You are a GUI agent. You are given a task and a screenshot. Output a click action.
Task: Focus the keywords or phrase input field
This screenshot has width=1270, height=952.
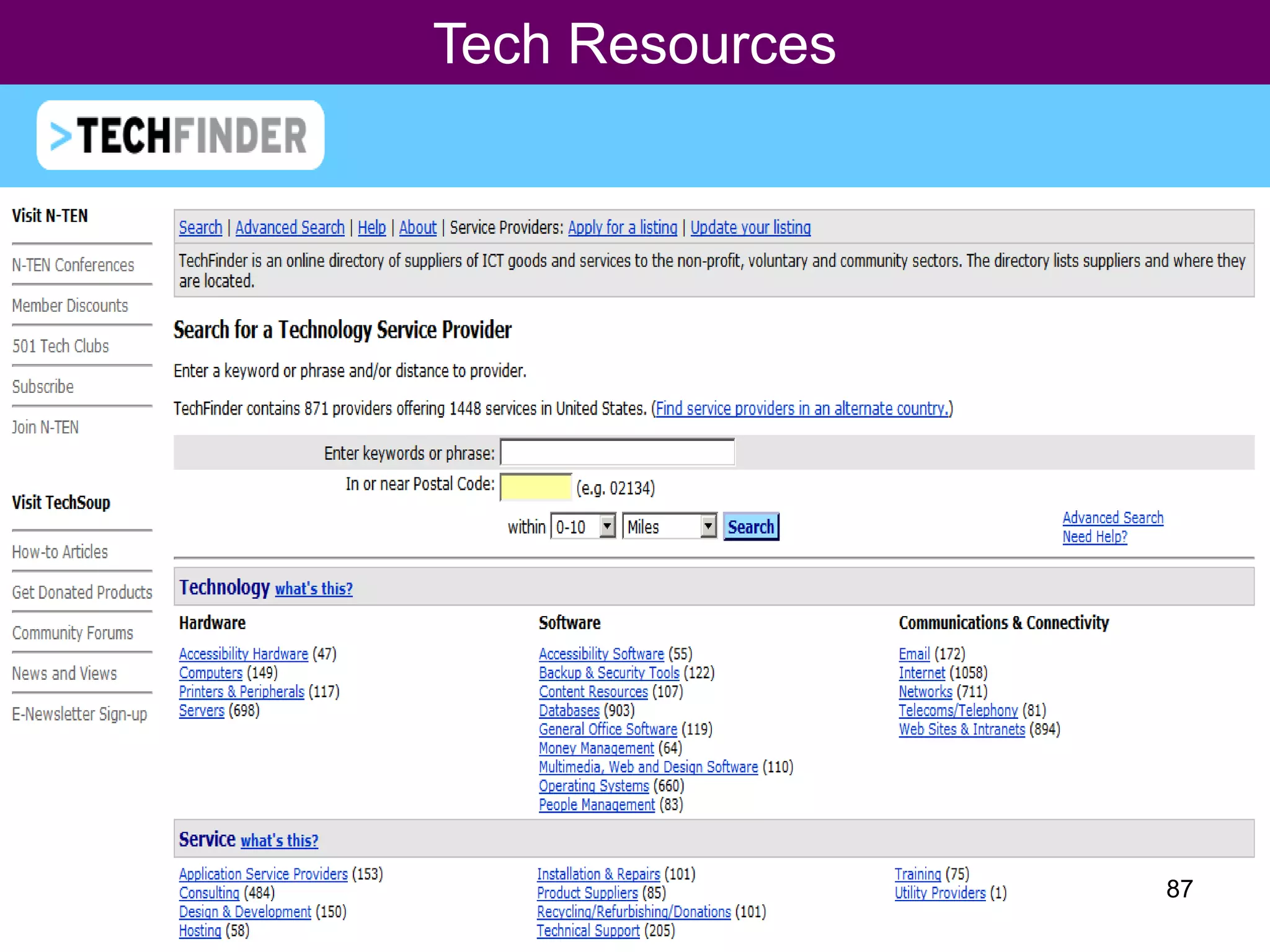(x=617, y=452)
